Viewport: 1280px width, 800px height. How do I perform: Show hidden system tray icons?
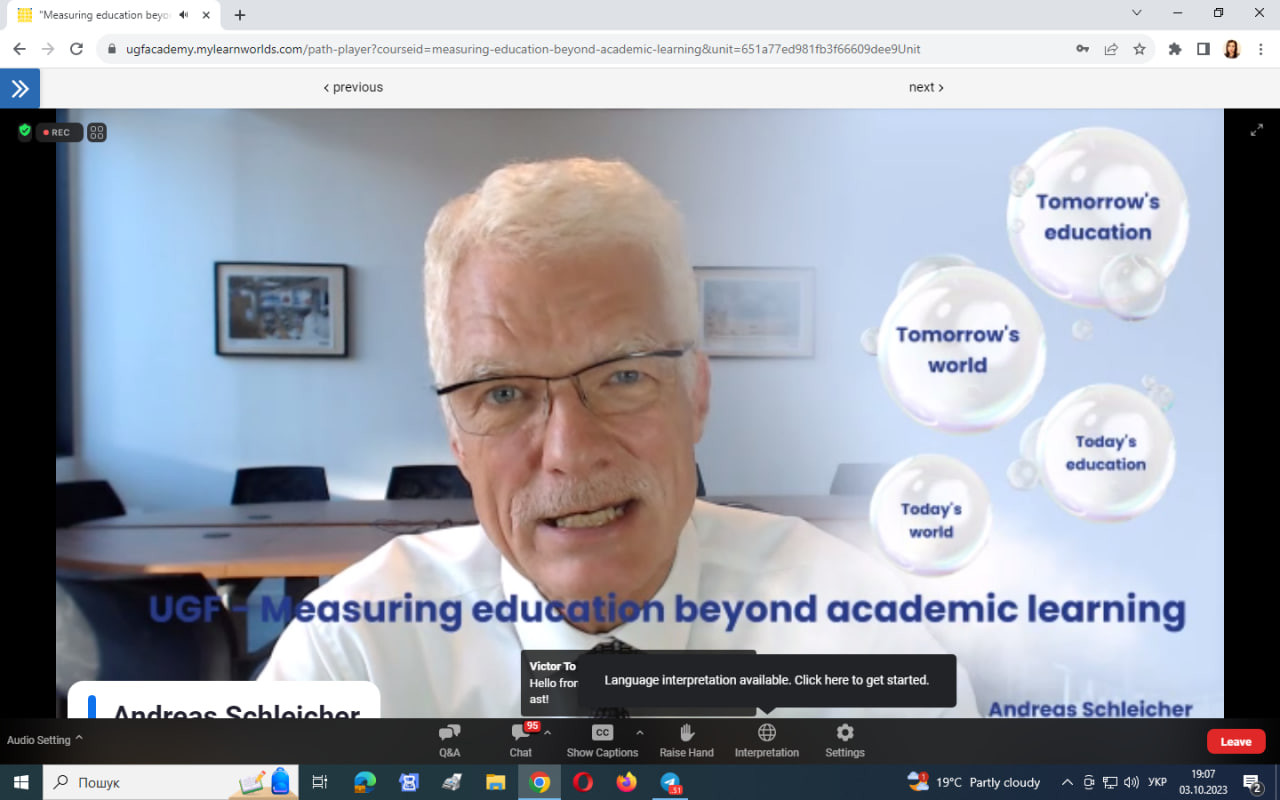click(x=1067, y=782)
